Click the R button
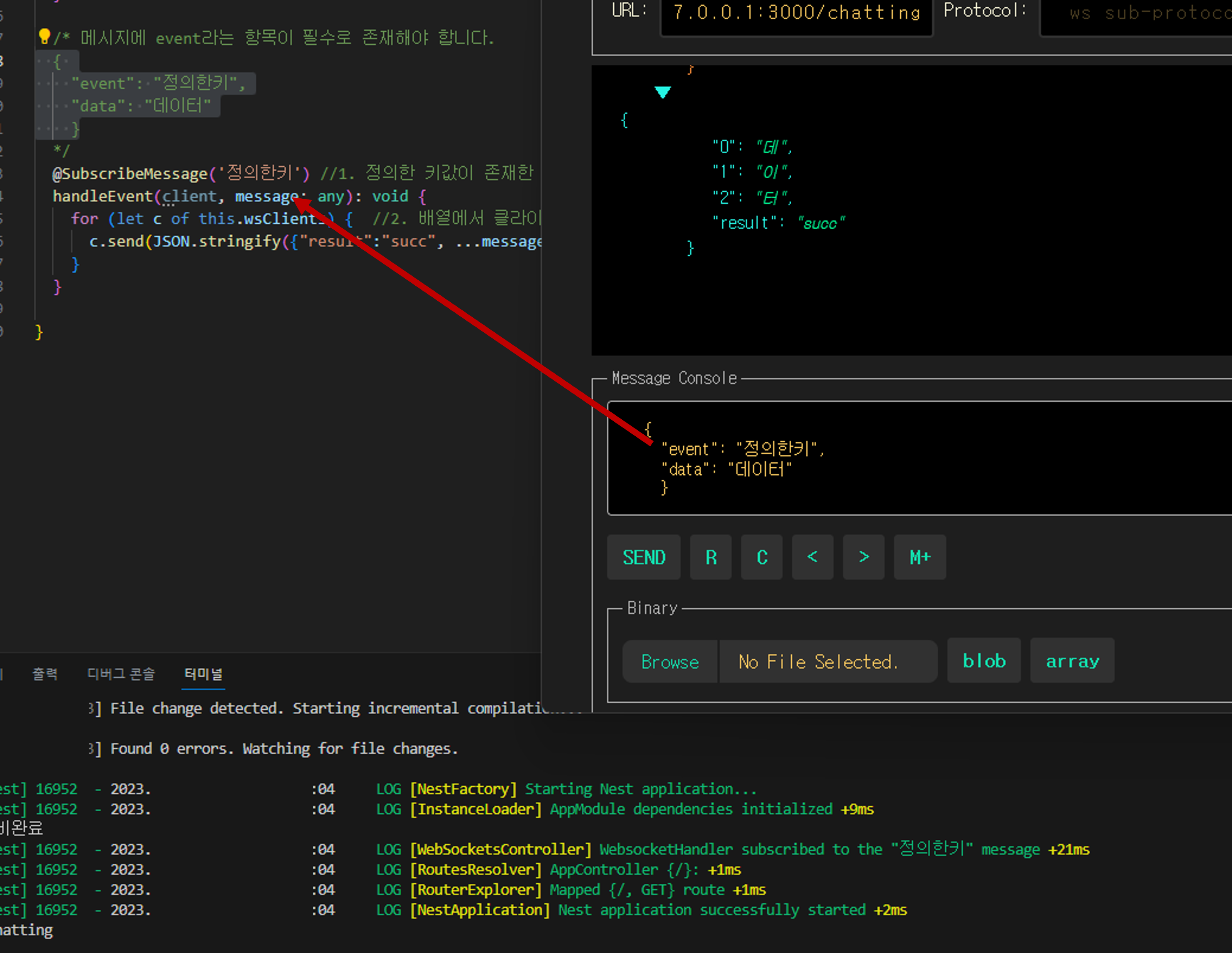Screen dimensions: 1232x953 tap(710, 557)
